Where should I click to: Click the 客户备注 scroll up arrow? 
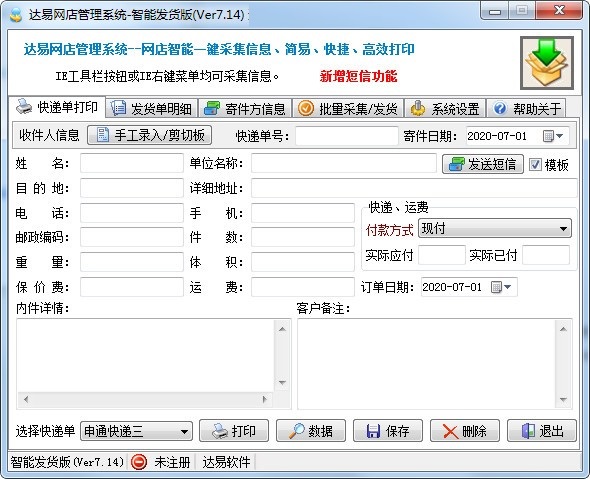point(563,329)
